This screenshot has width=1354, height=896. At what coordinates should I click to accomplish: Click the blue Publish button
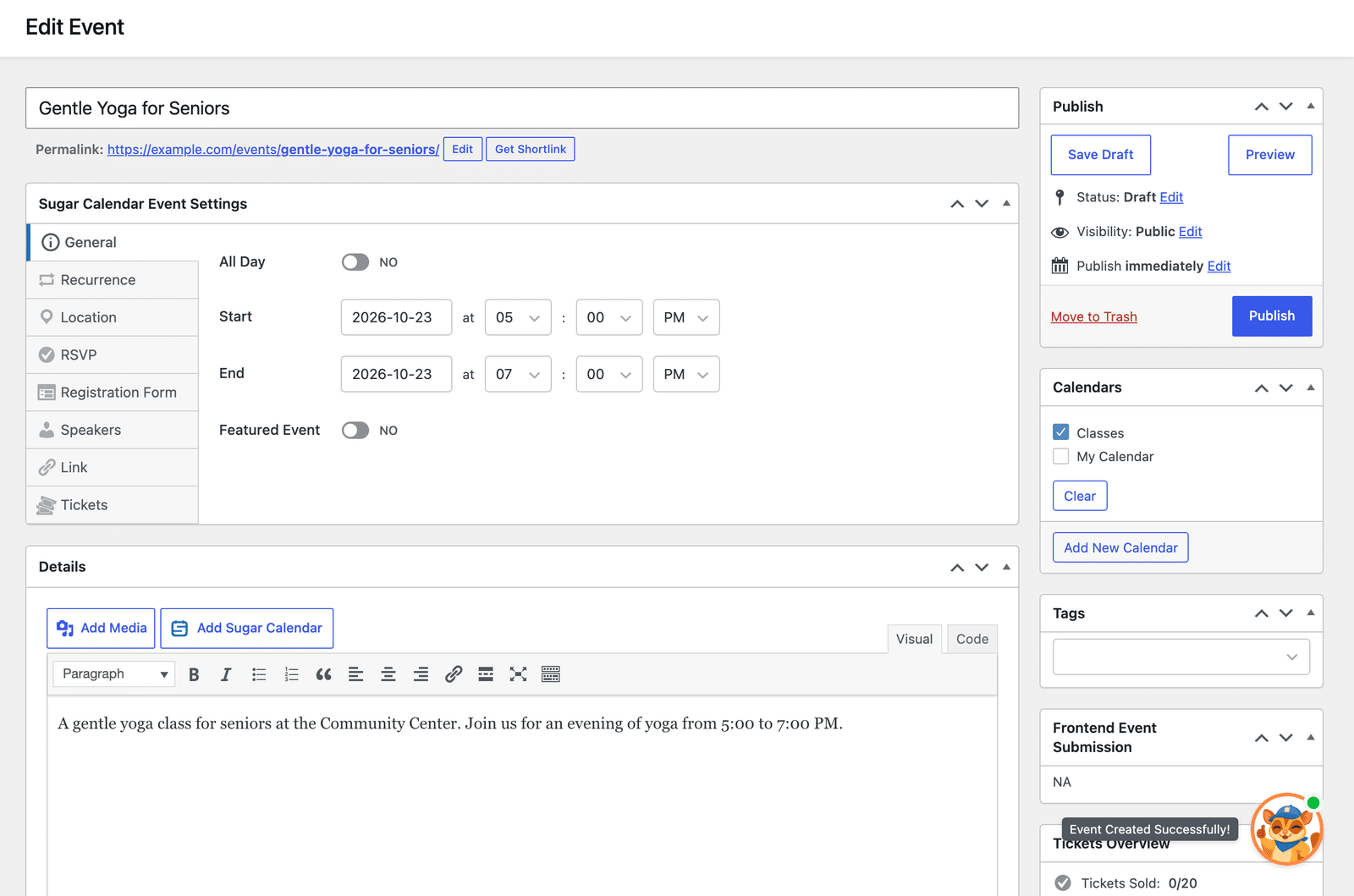[x=1272, y=316]
